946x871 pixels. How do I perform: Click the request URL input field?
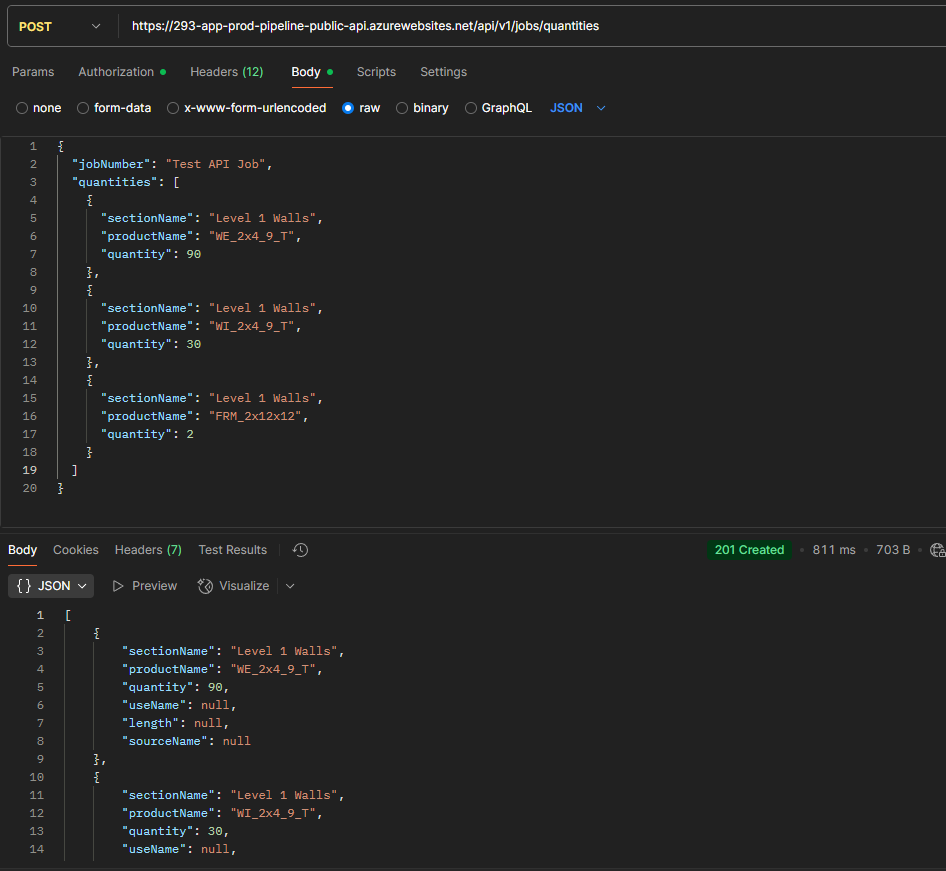coord(530,27)
